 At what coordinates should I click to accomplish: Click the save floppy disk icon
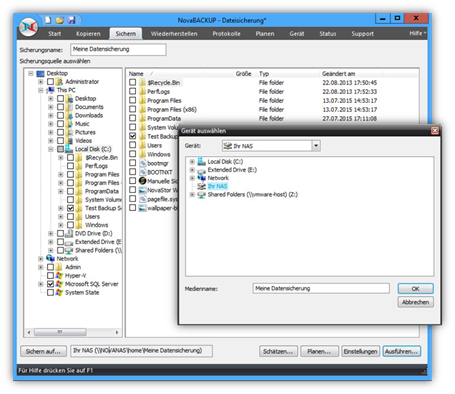click(72, 20)
